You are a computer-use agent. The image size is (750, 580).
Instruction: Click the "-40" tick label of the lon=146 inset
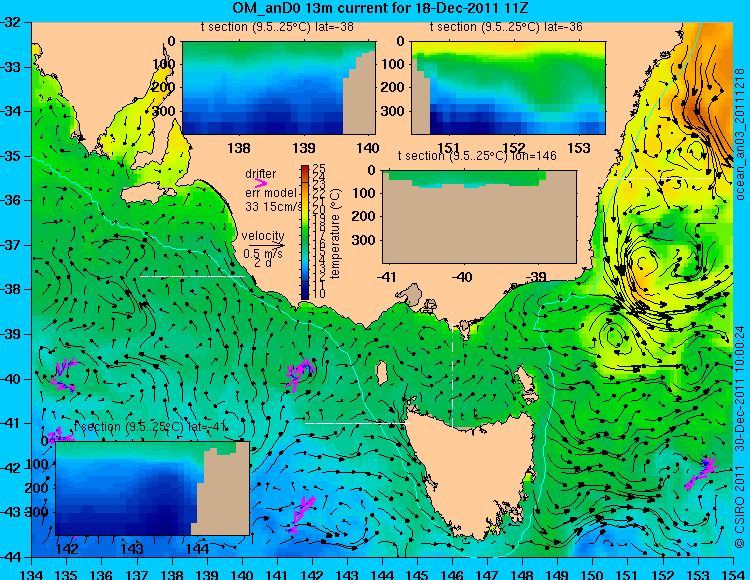click(x=462, y=276)
